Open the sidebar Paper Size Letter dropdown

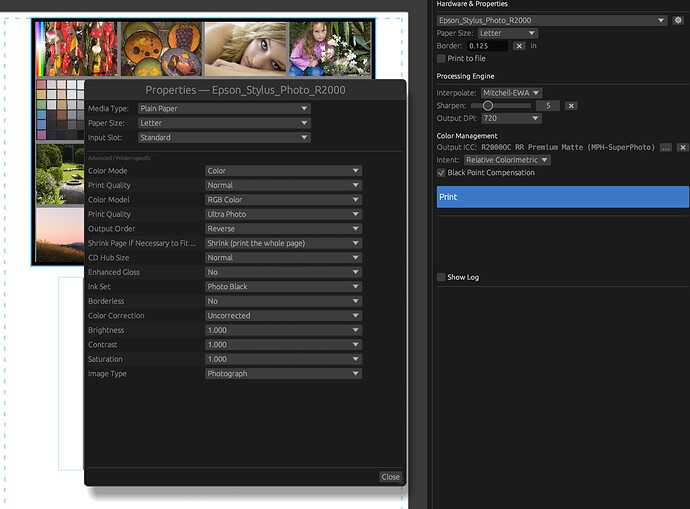coord(508,33)
